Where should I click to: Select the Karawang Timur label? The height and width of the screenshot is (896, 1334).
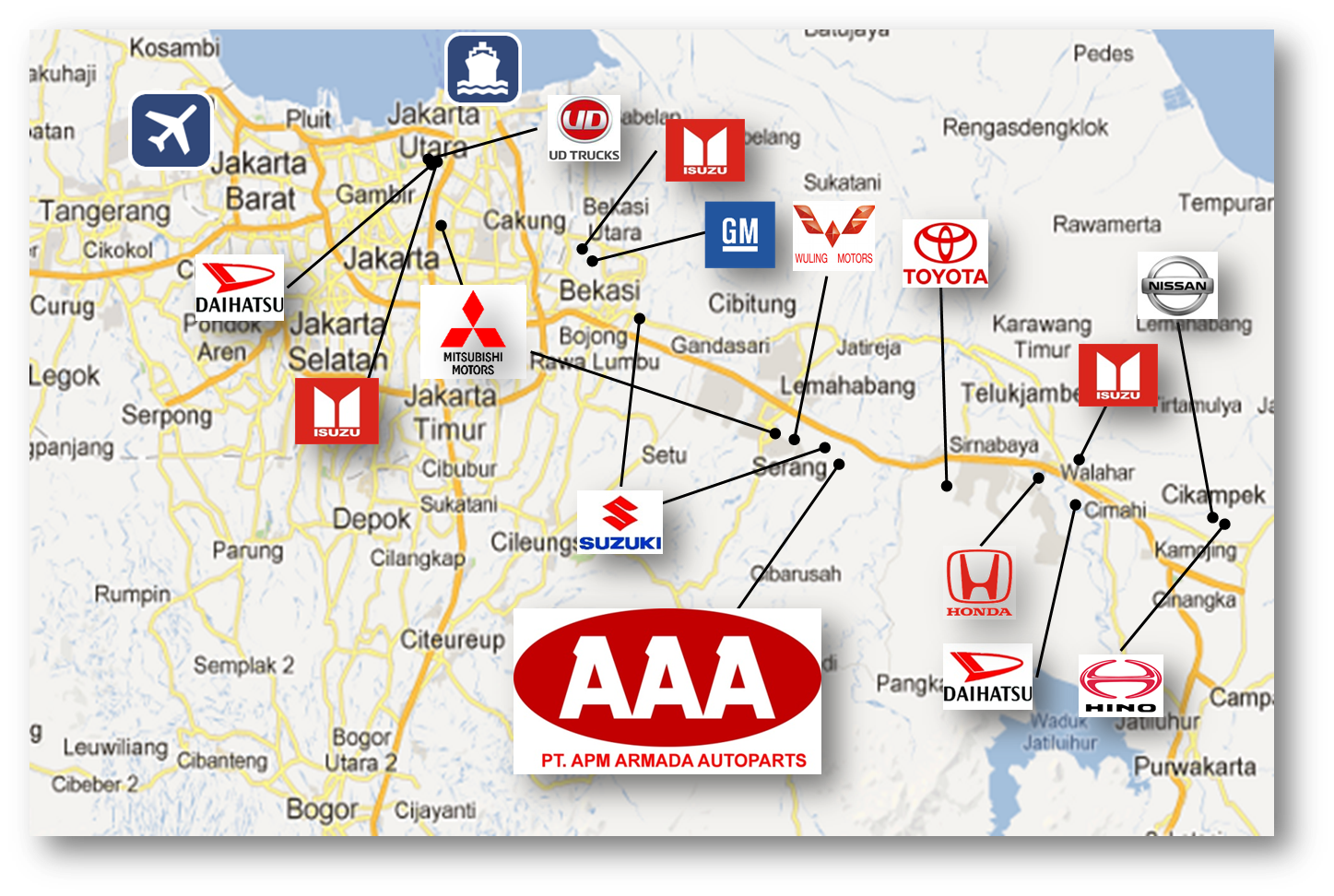click(x=1042, y=336)
